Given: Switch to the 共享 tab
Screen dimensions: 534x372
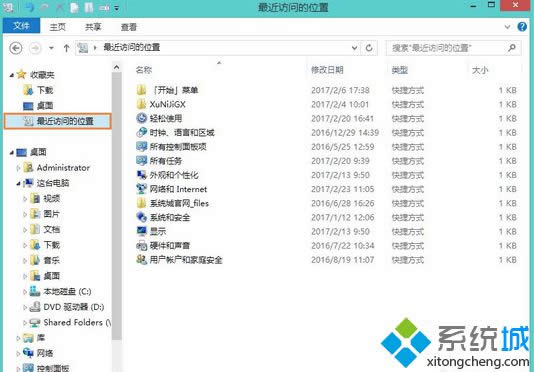Looking at the screenshot, I should [x=93, y=27].
